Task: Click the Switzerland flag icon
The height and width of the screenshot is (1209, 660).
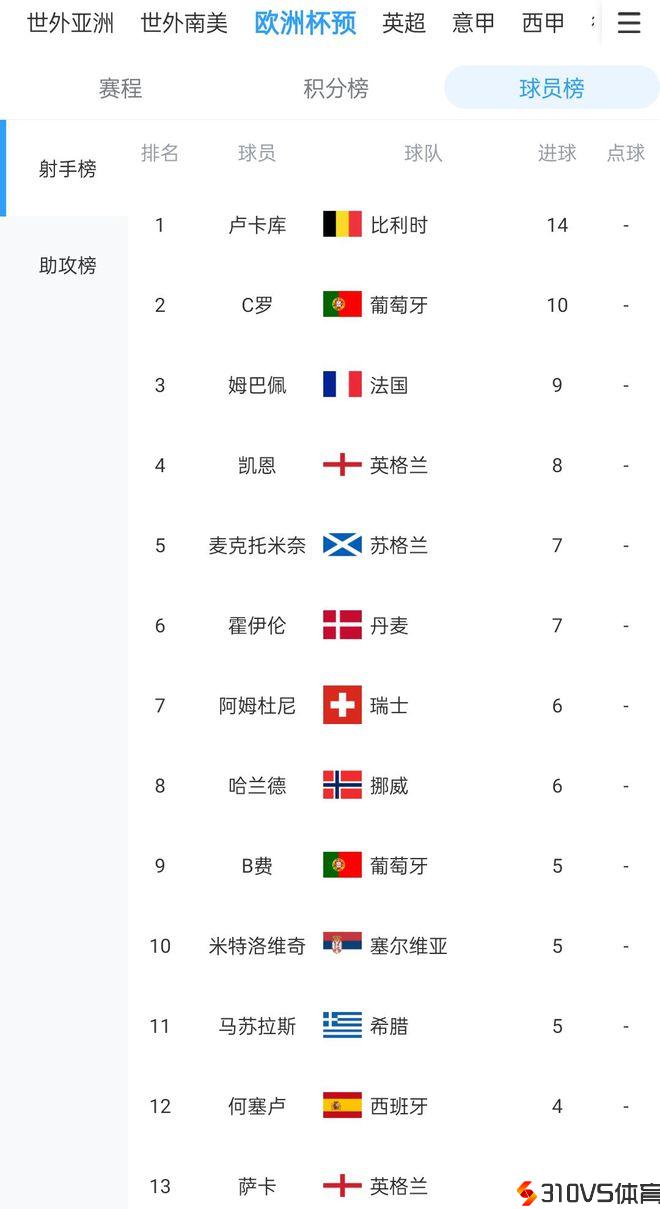Action: coord(342,705)
